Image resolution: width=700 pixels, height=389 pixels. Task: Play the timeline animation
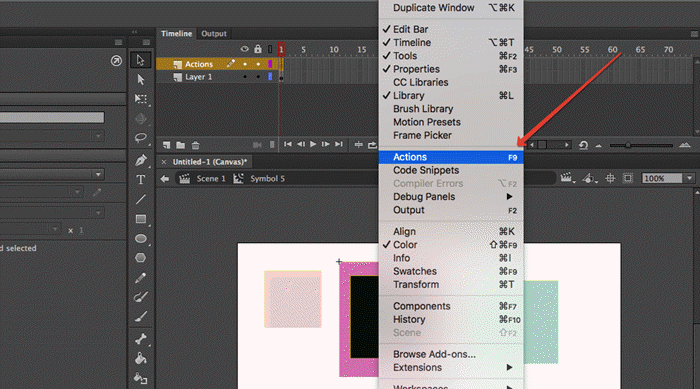point(313,144)
